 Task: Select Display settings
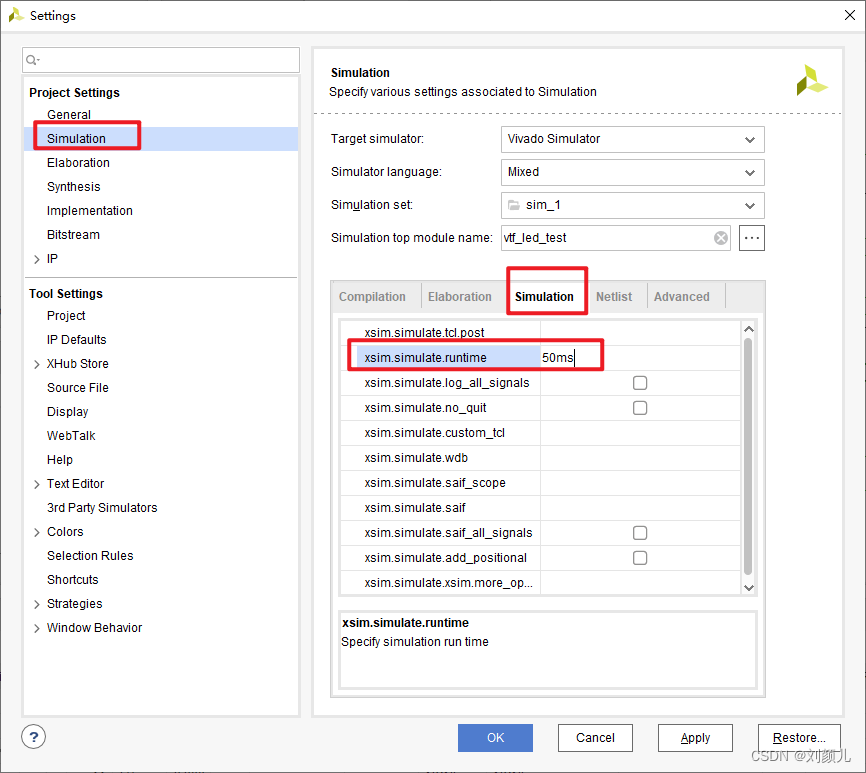(x=67, y=412)
